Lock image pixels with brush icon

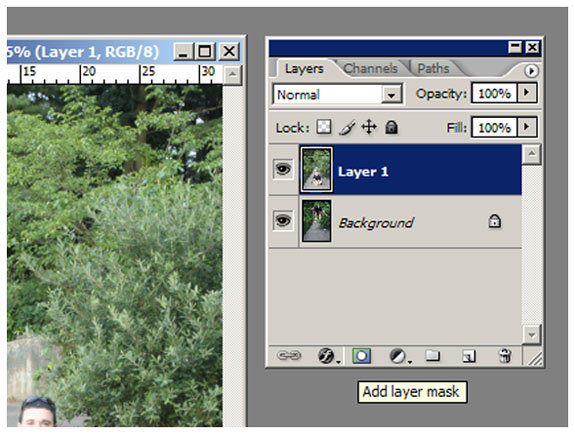pos(347,128)
